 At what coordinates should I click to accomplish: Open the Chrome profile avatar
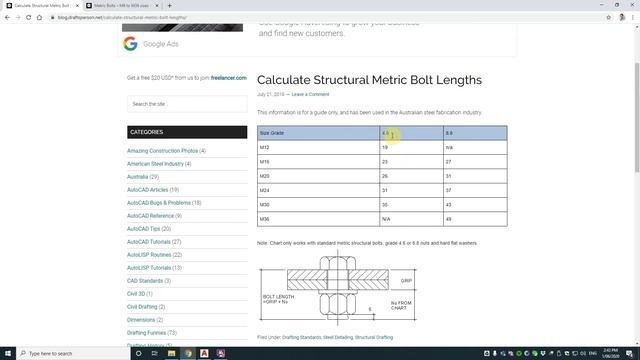point(622,18)
